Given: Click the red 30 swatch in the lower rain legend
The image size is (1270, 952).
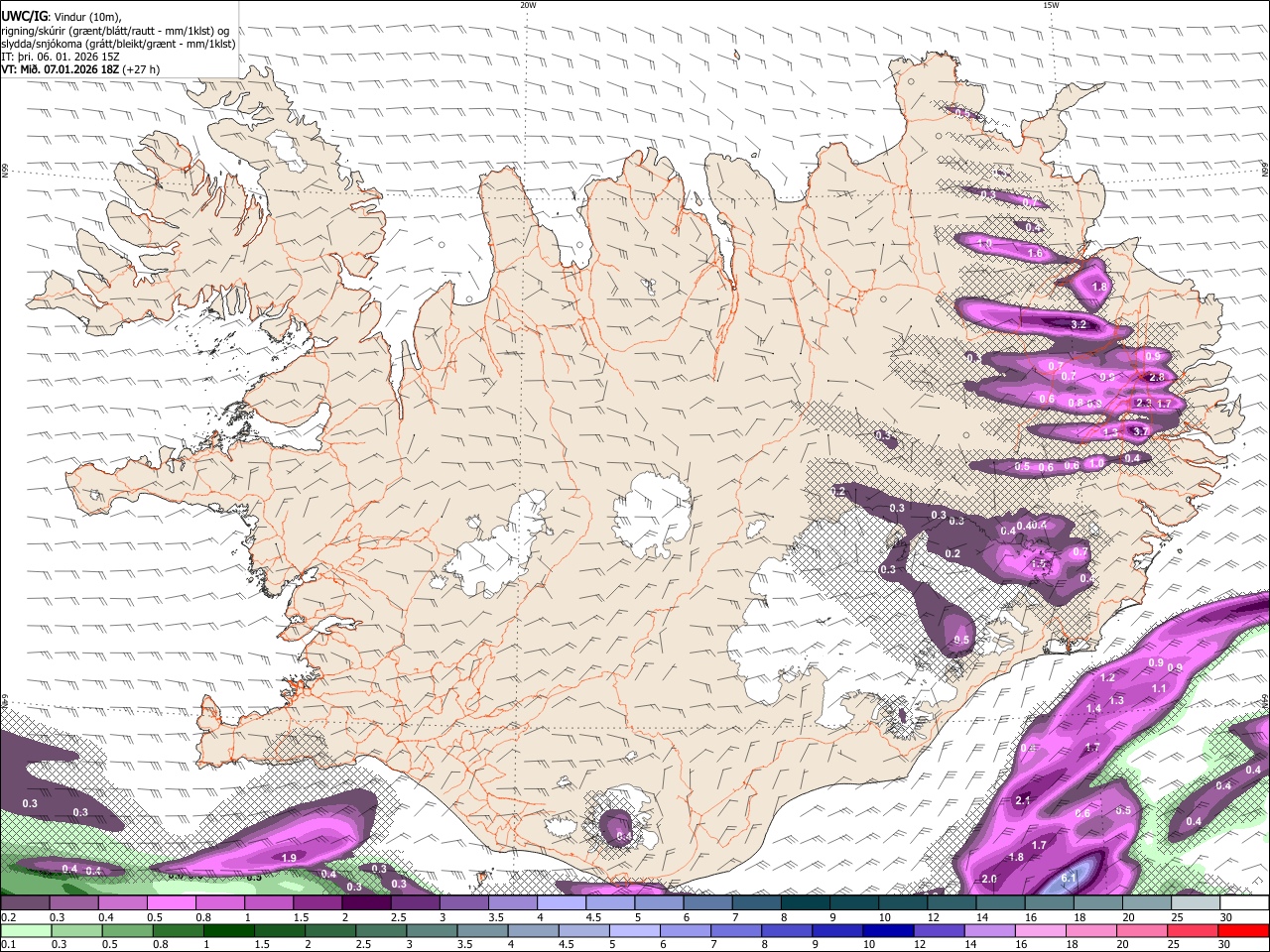Looking at the screenshot, I should [x=1244, y=930].
